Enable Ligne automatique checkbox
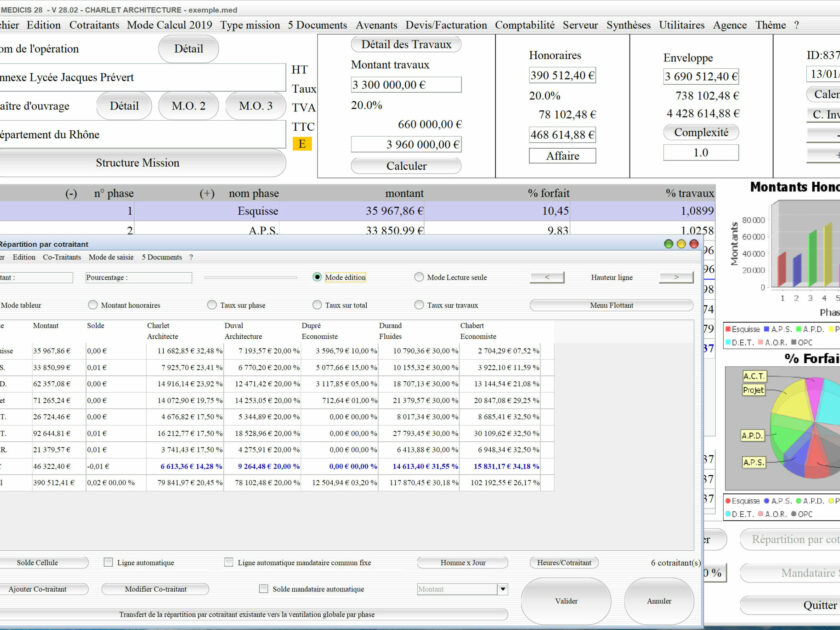 coord(108,562)
